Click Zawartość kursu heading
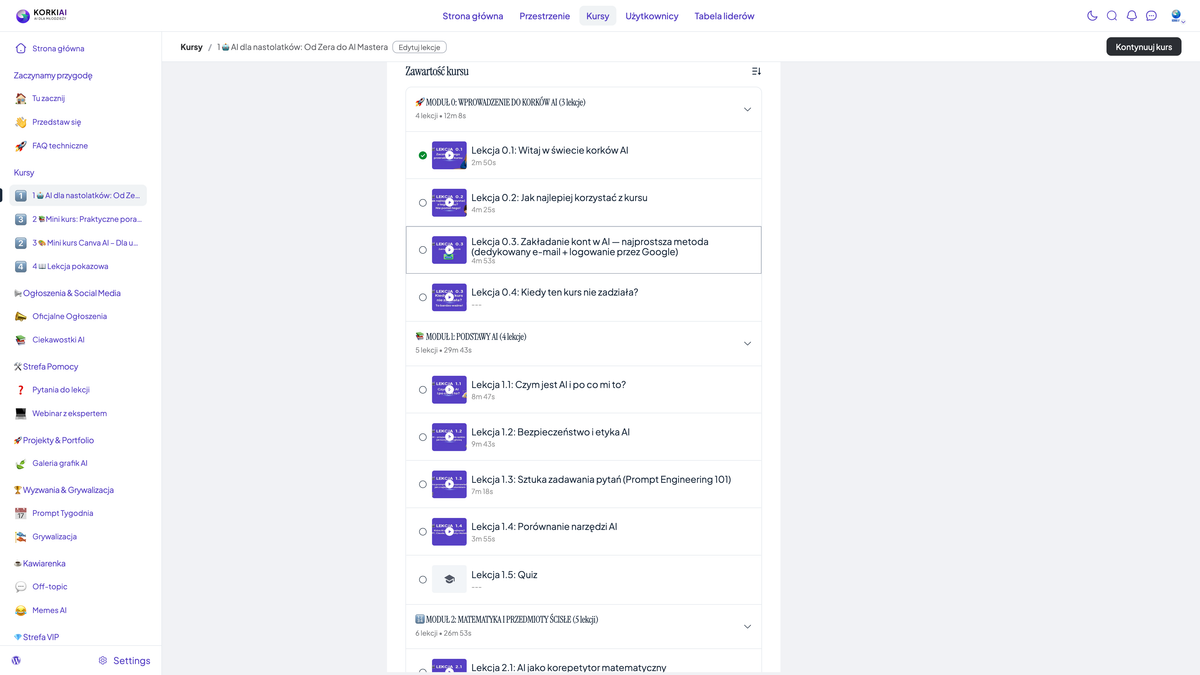 coord(437,71)
